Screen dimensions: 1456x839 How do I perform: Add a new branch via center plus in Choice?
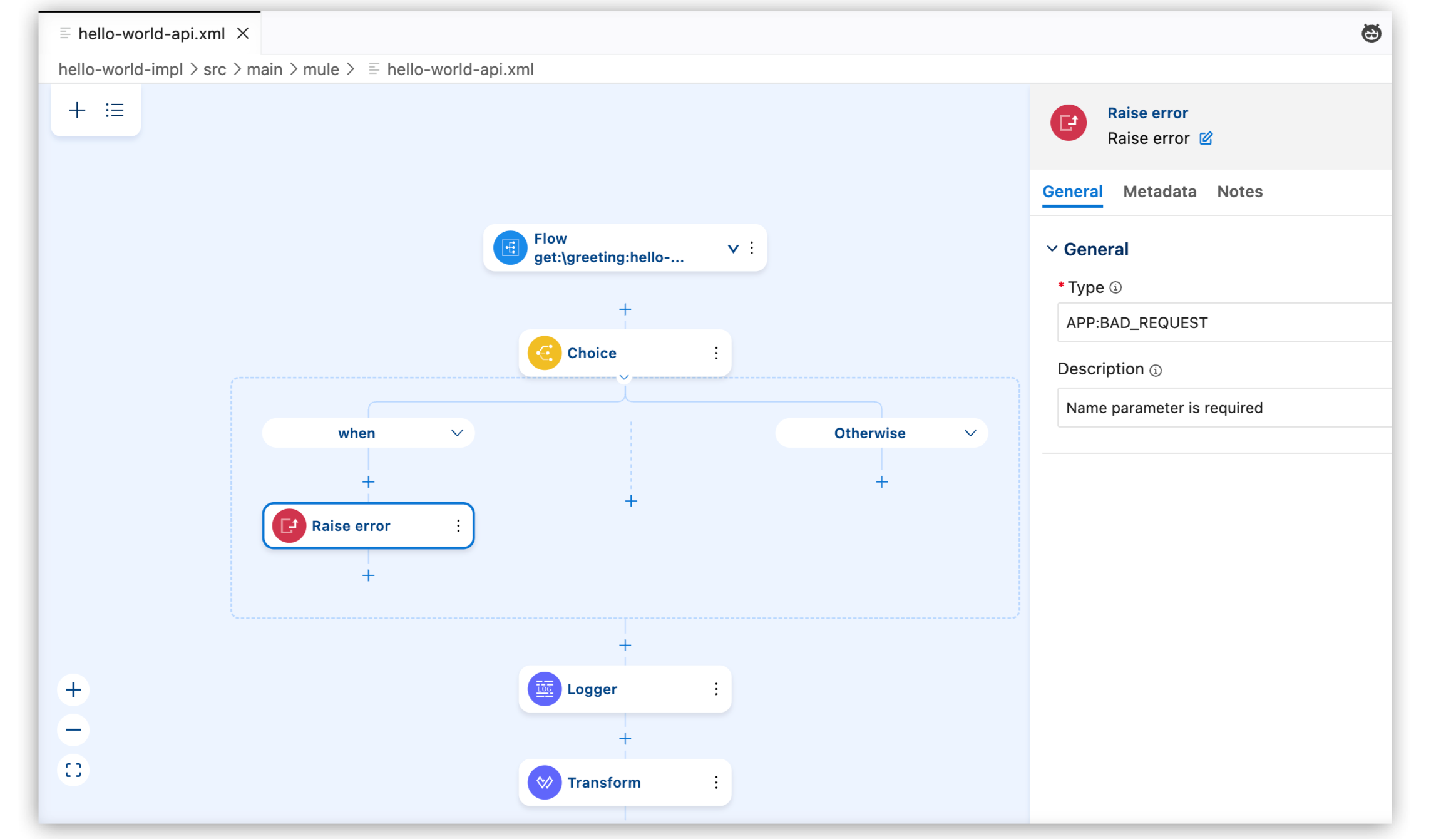tap(631, 501)
